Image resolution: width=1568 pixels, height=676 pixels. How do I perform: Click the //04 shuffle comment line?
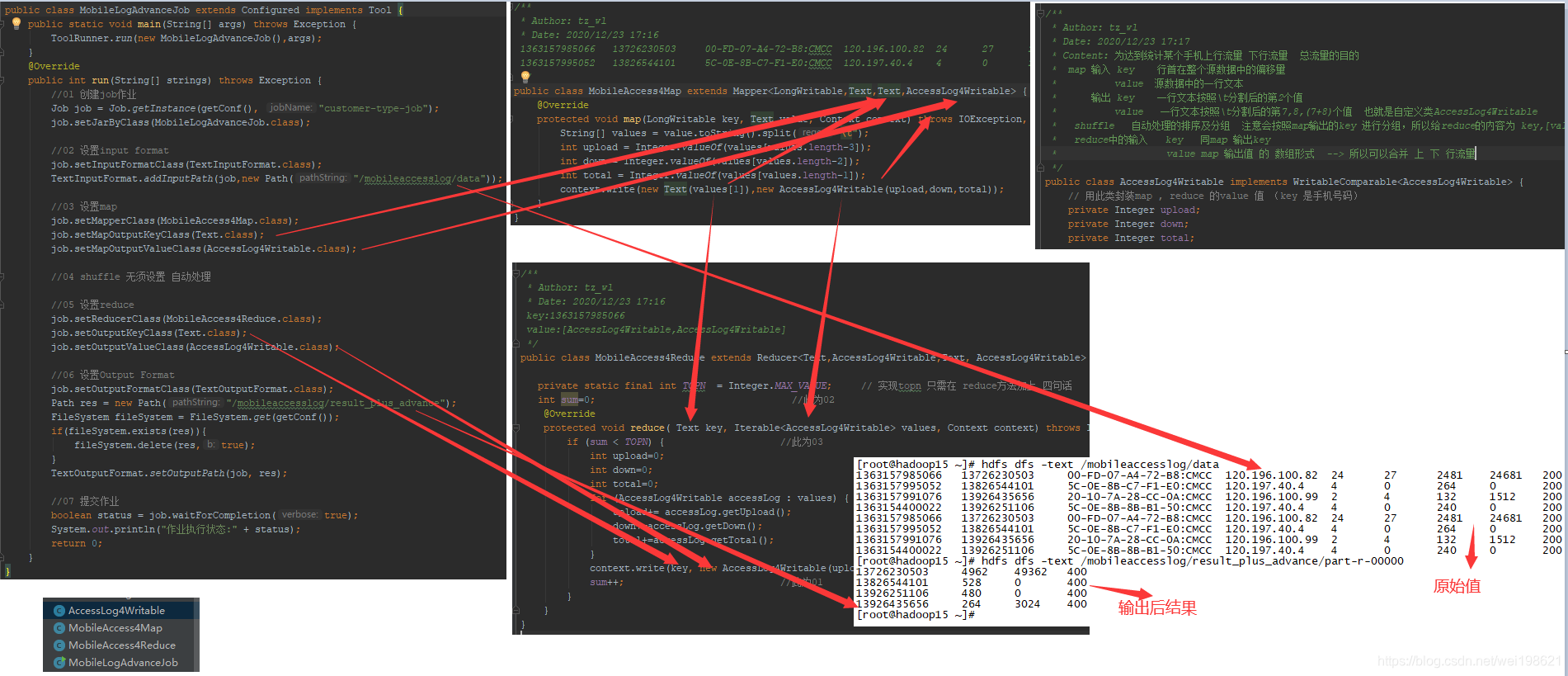(131, 277)
